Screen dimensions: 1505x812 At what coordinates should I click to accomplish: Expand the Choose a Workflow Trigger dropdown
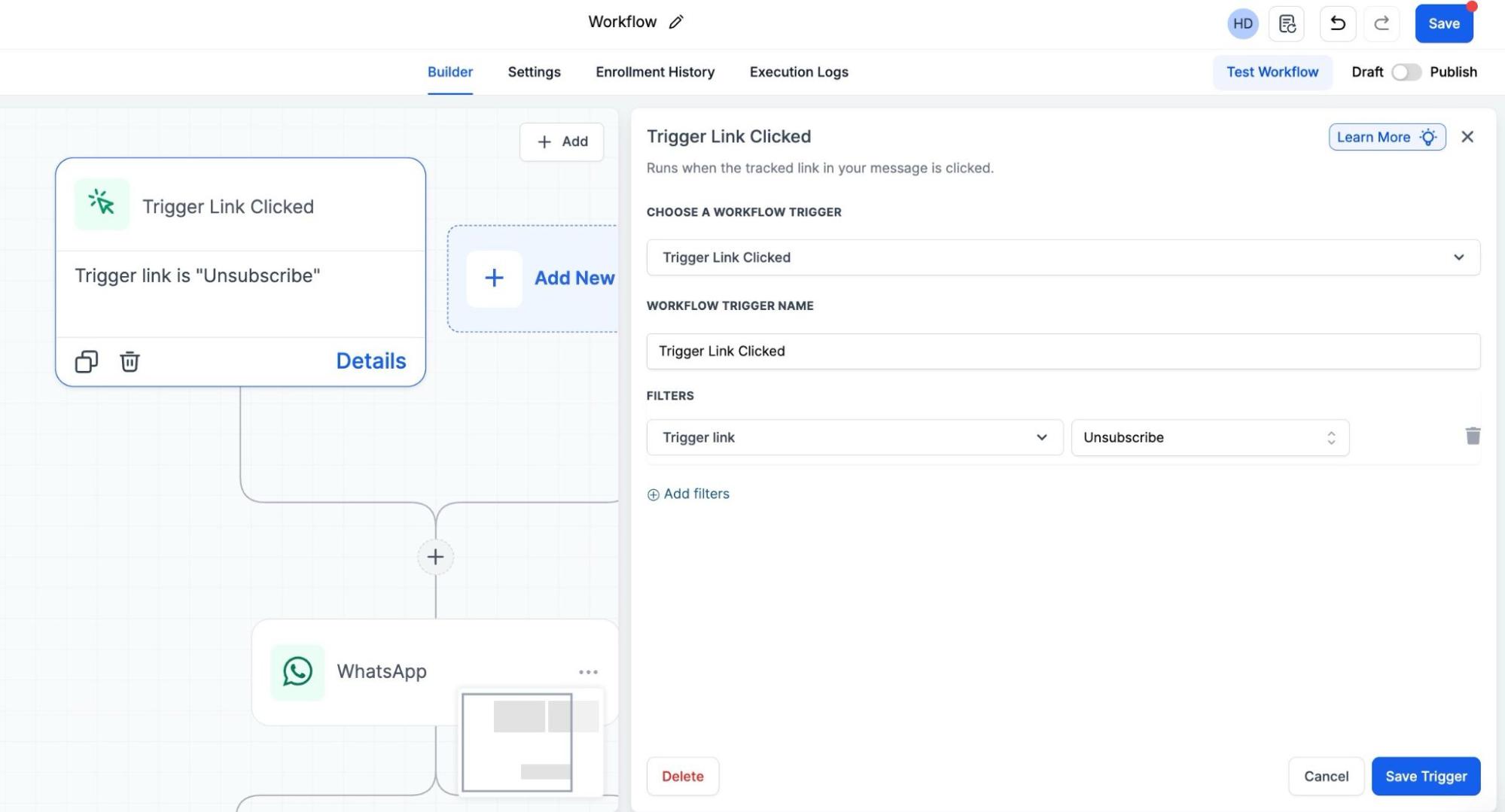[x=1062, y=257]
